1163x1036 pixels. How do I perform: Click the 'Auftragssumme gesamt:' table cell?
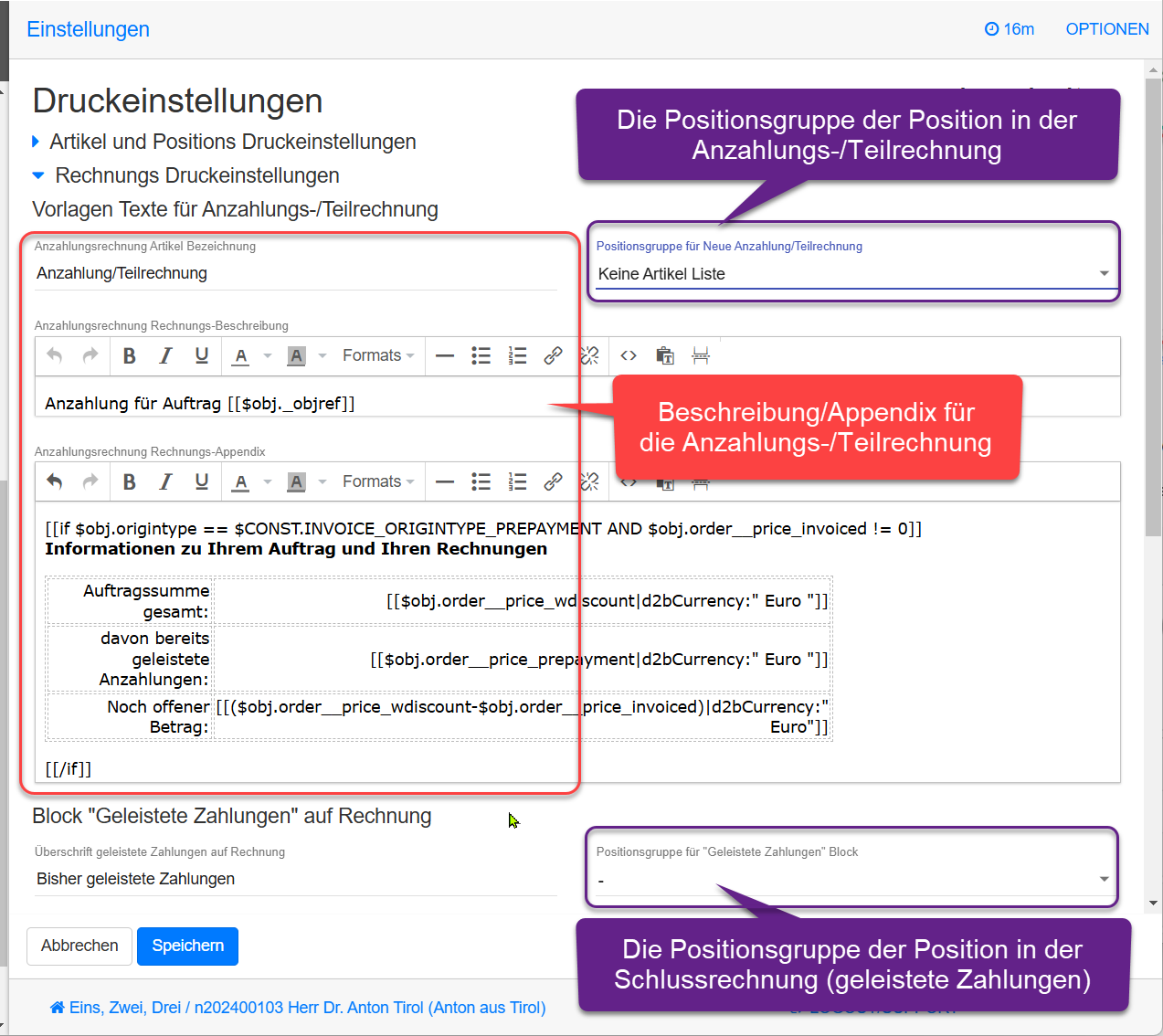[130, 601]
